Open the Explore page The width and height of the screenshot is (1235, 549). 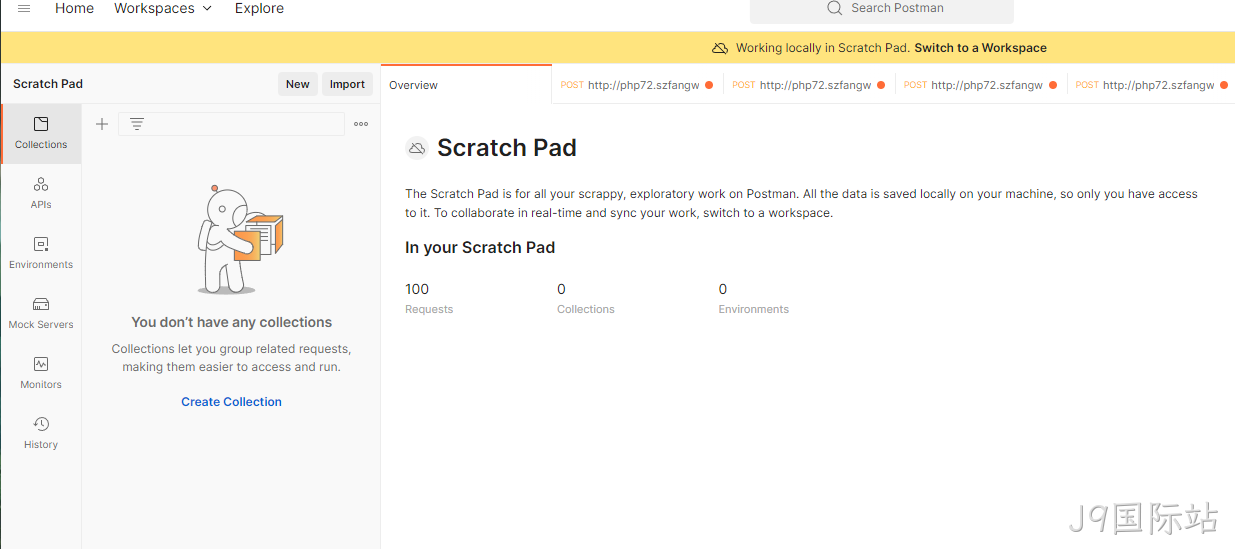pyautogui.click(x=259, y=8)
